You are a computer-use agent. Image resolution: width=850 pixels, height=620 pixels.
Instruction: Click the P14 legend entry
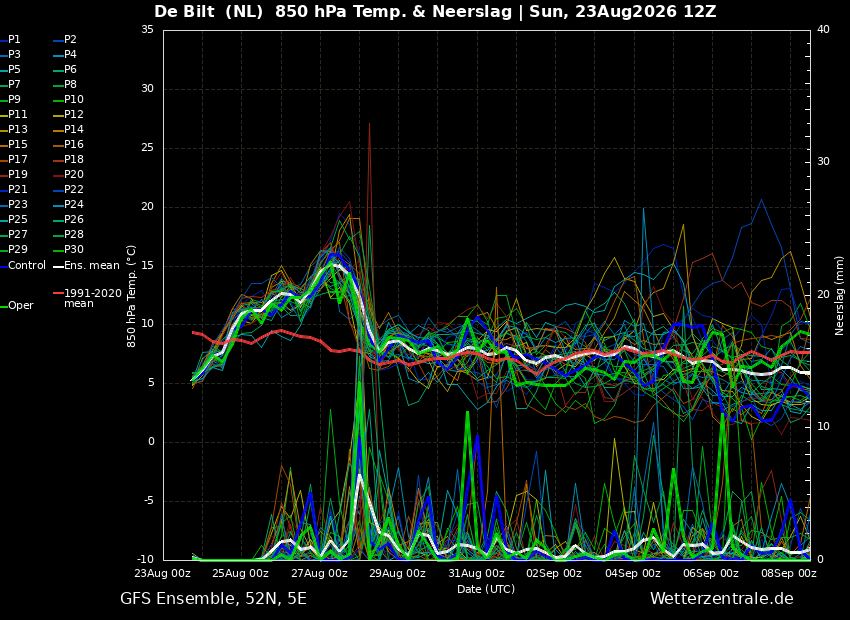point(68,130)
